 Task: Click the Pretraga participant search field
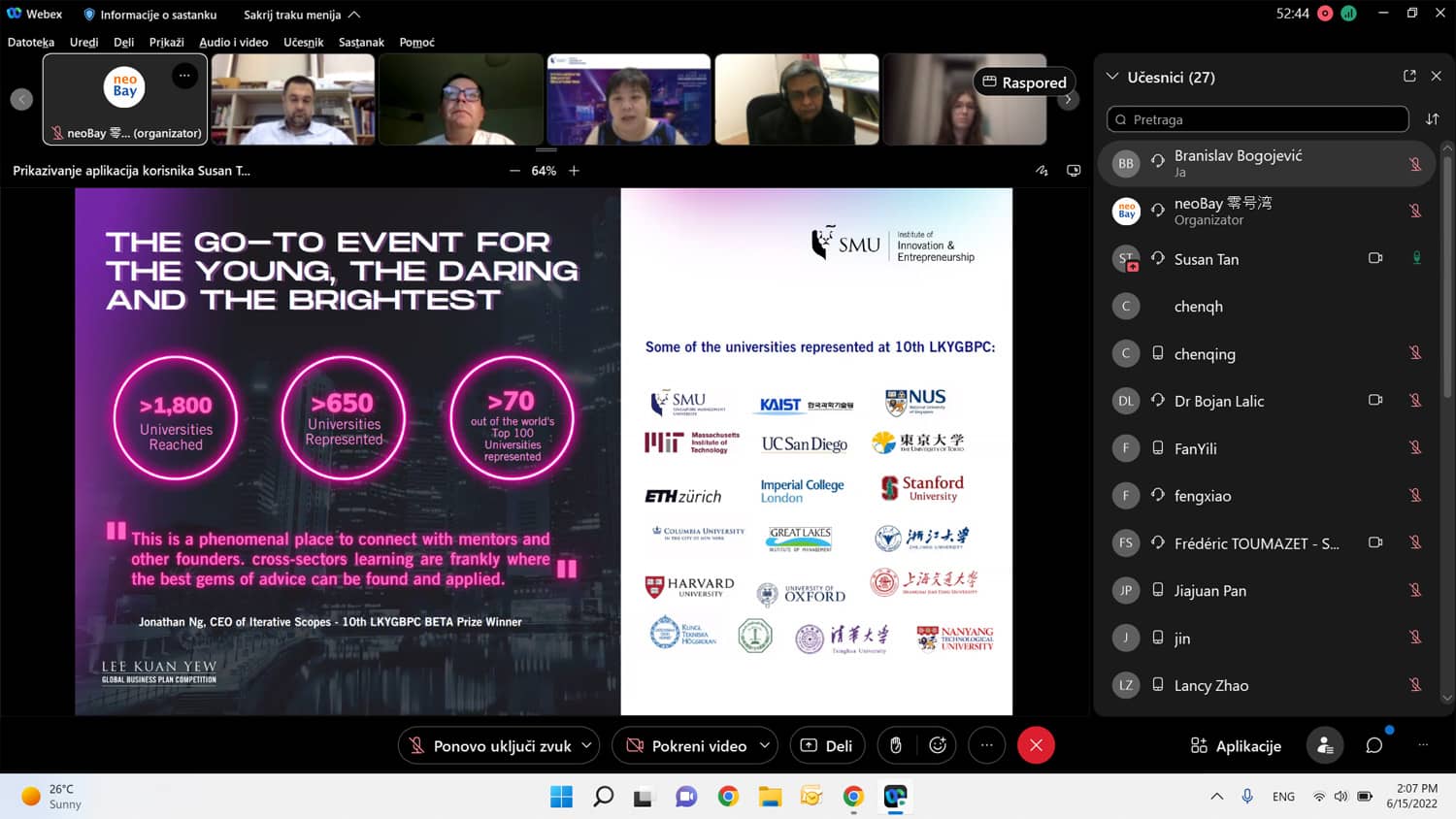point(1257,119)
